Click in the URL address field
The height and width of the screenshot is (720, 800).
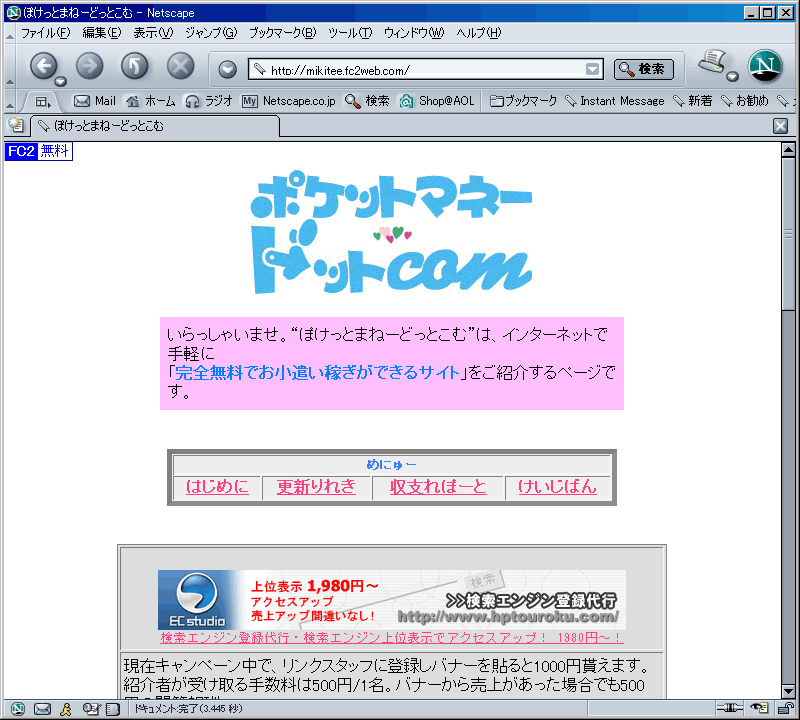425,69
